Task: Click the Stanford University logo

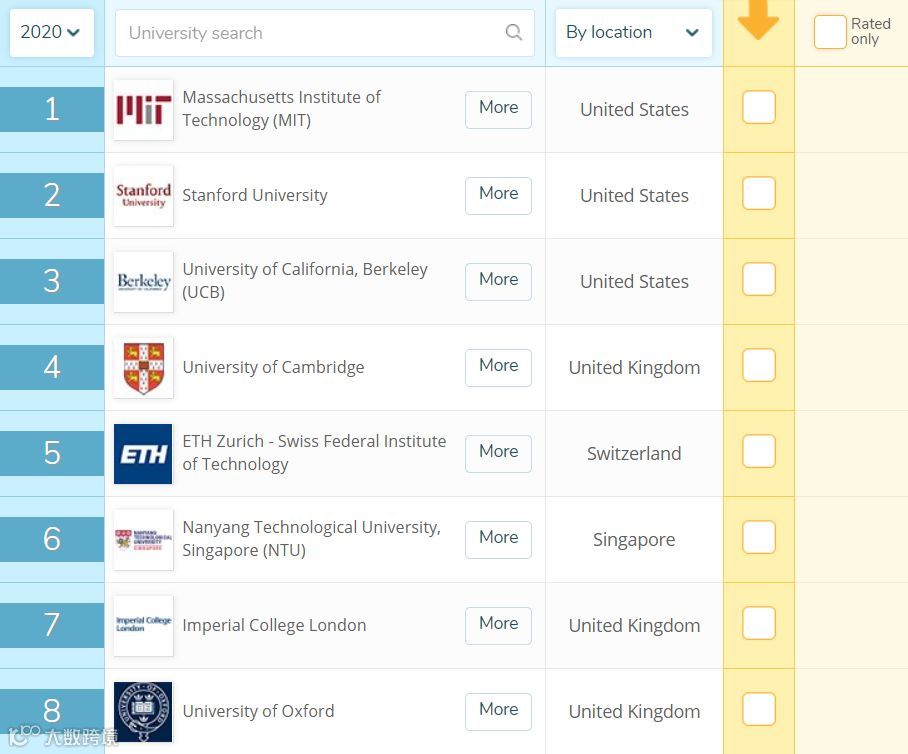Action: point(143,196)
